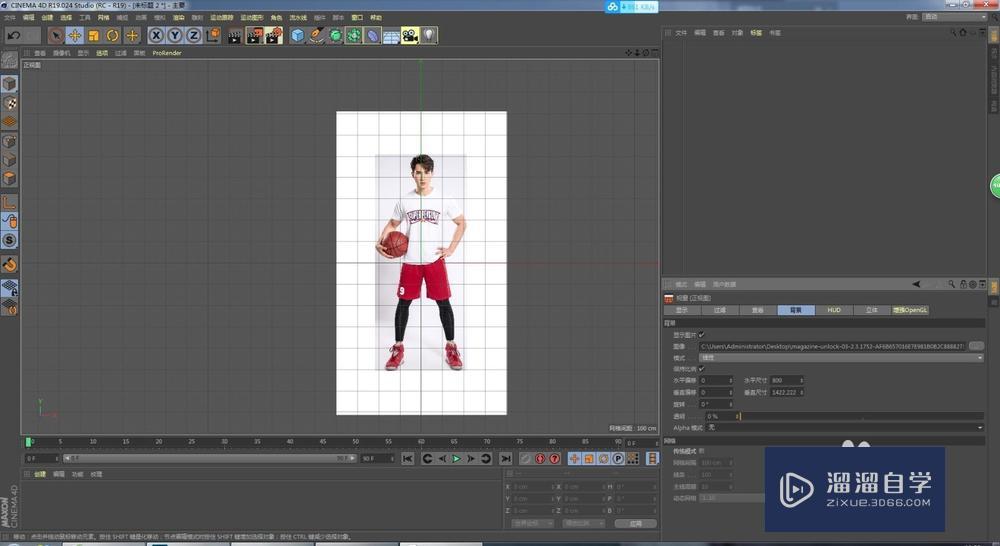Screen dimensions: 1000x546
Task: Click browse button beside image path
Action: coord(976,346)
